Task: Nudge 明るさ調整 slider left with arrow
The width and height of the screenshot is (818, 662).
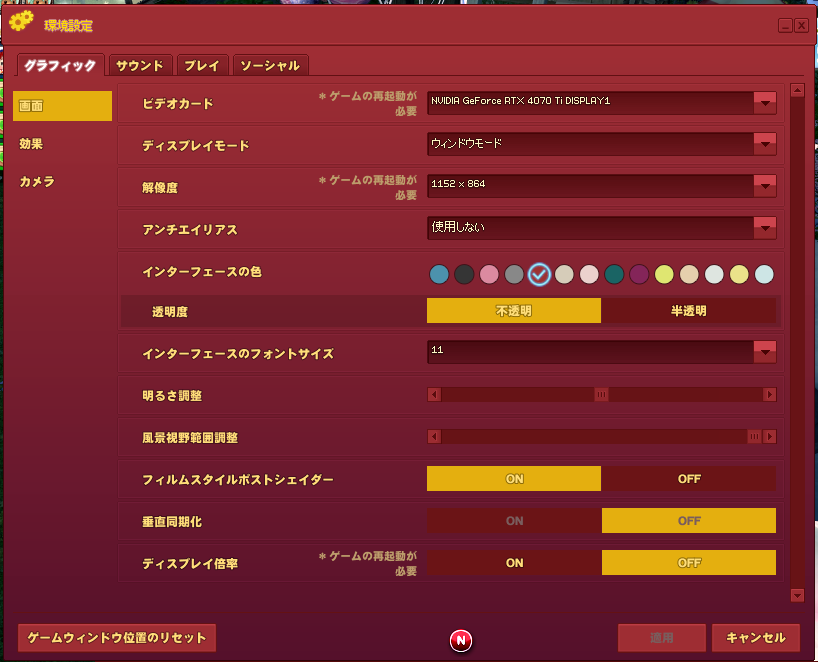Action: [434, 394]
